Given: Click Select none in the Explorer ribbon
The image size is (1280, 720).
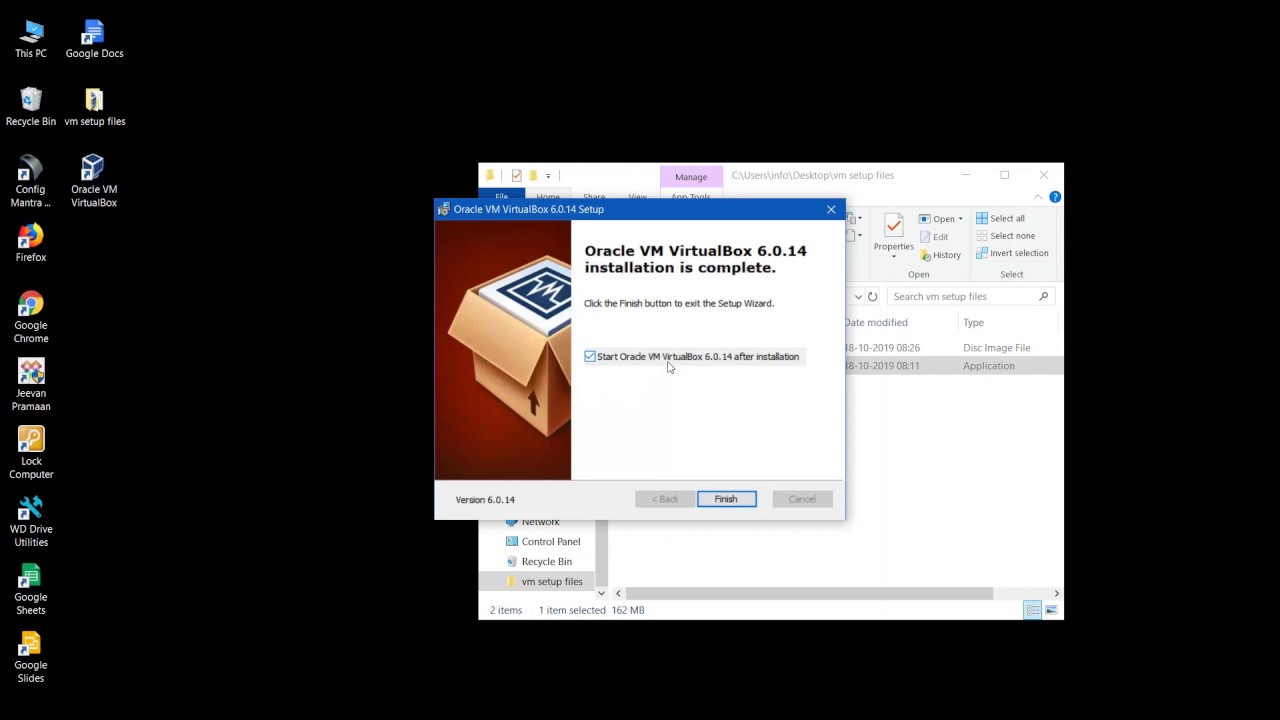Looking at the screenshot, I should tap(1005, 236).
